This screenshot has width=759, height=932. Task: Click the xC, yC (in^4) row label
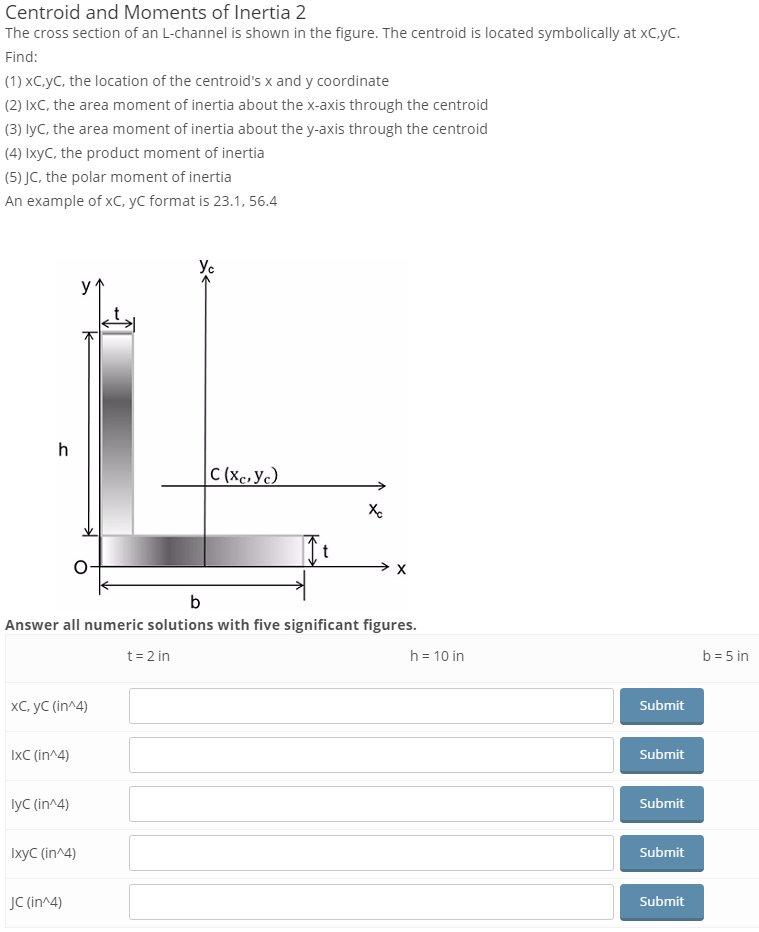[x=46, y=706]
